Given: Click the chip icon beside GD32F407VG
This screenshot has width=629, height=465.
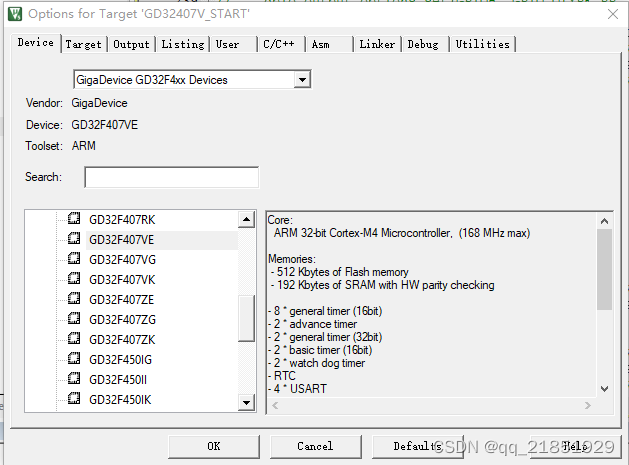Looking at the screenshot, I should pyautogui.click(x=74, y=259).
